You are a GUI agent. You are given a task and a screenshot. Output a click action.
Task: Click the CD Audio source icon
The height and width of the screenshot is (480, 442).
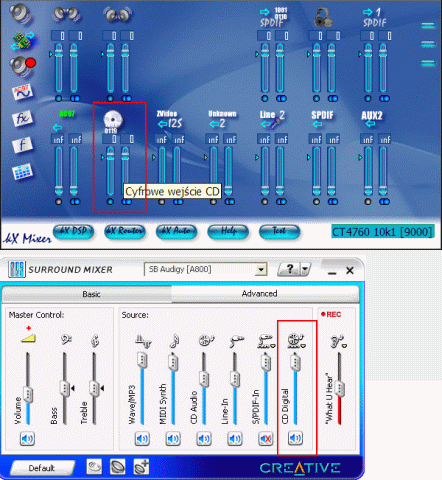pyautogui.click(x=206, y=340)
